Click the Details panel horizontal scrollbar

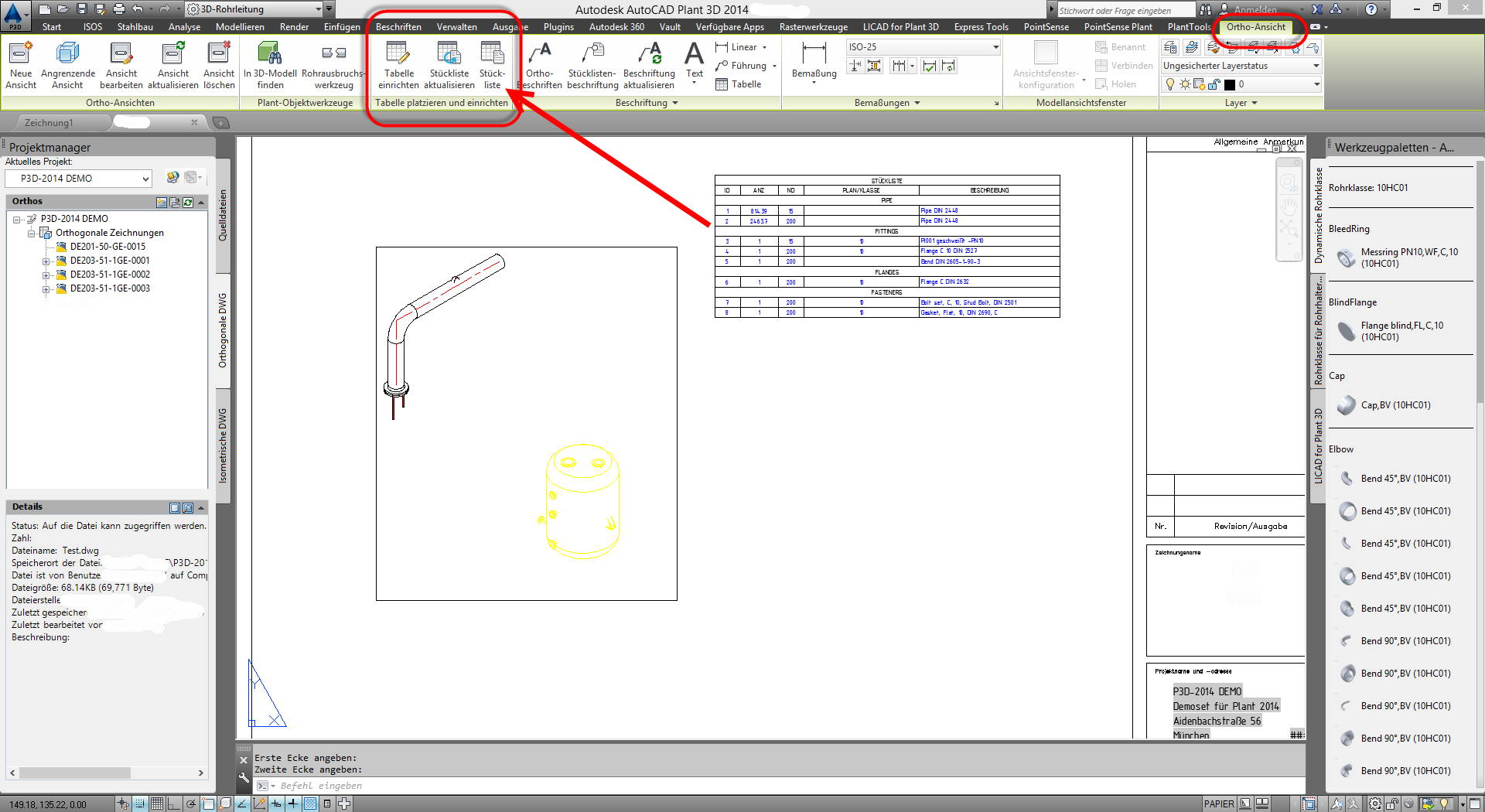click(x=107, y=773)
